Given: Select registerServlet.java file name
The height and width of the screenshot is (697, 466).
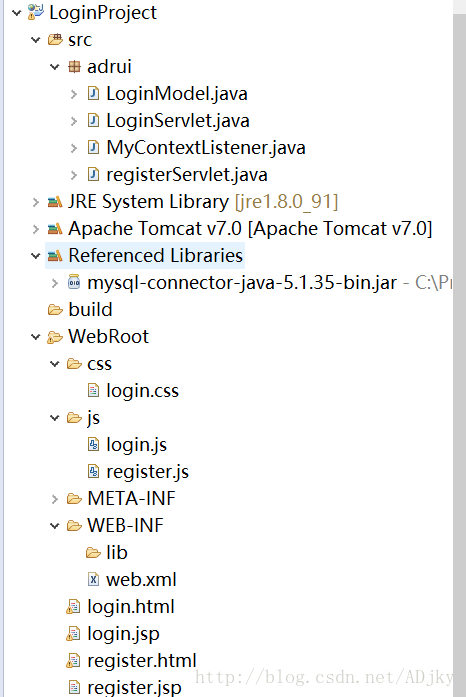Looking at the screenshot, I should (x=187, y=175).
